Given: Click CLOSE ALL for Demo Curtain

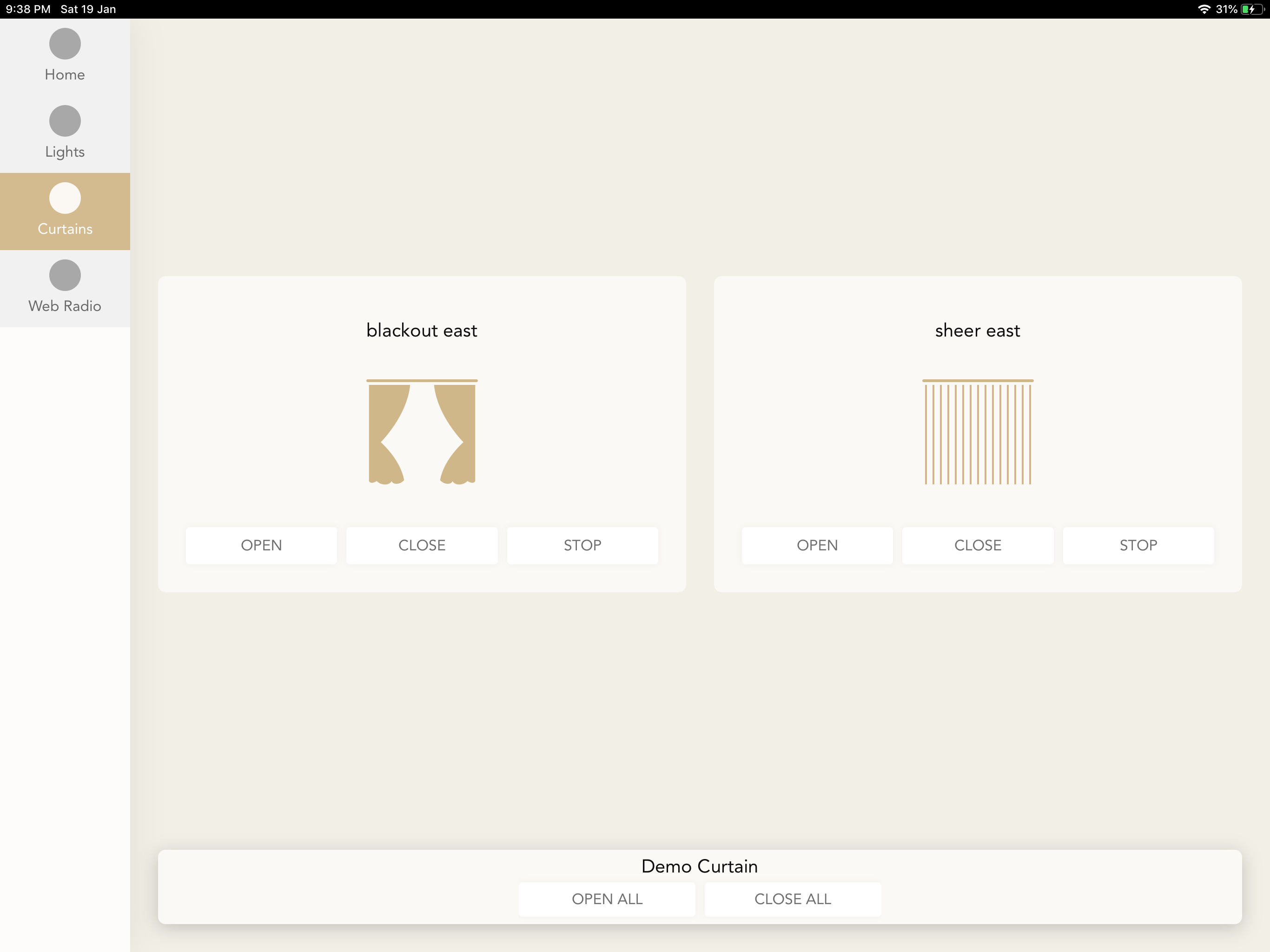Looking at the screenshot, I should coord(792,899).
